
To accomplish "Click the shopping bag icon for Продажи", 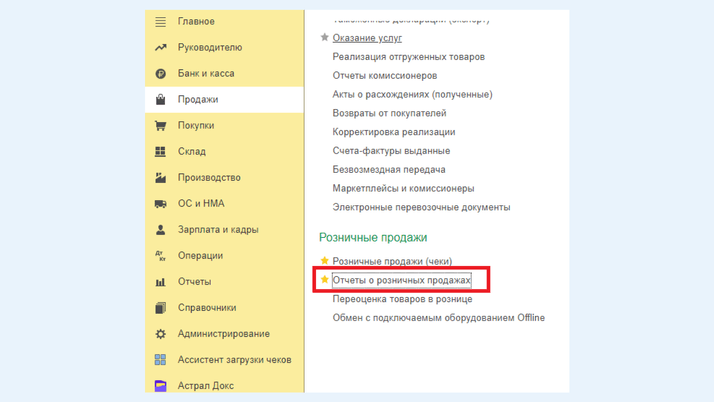I will click(x=160, y=99).
